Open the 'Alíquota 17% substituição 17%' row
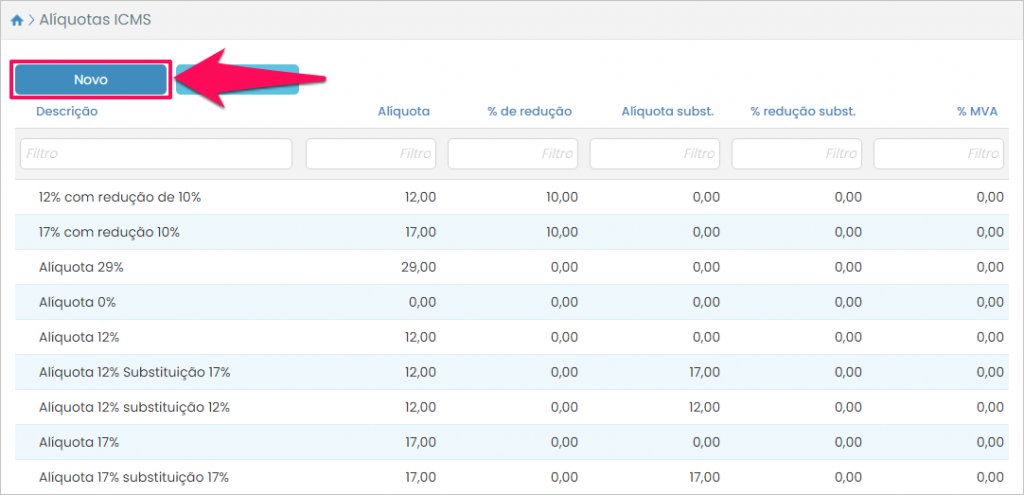The image size is (1024, 495). (134, 478)
